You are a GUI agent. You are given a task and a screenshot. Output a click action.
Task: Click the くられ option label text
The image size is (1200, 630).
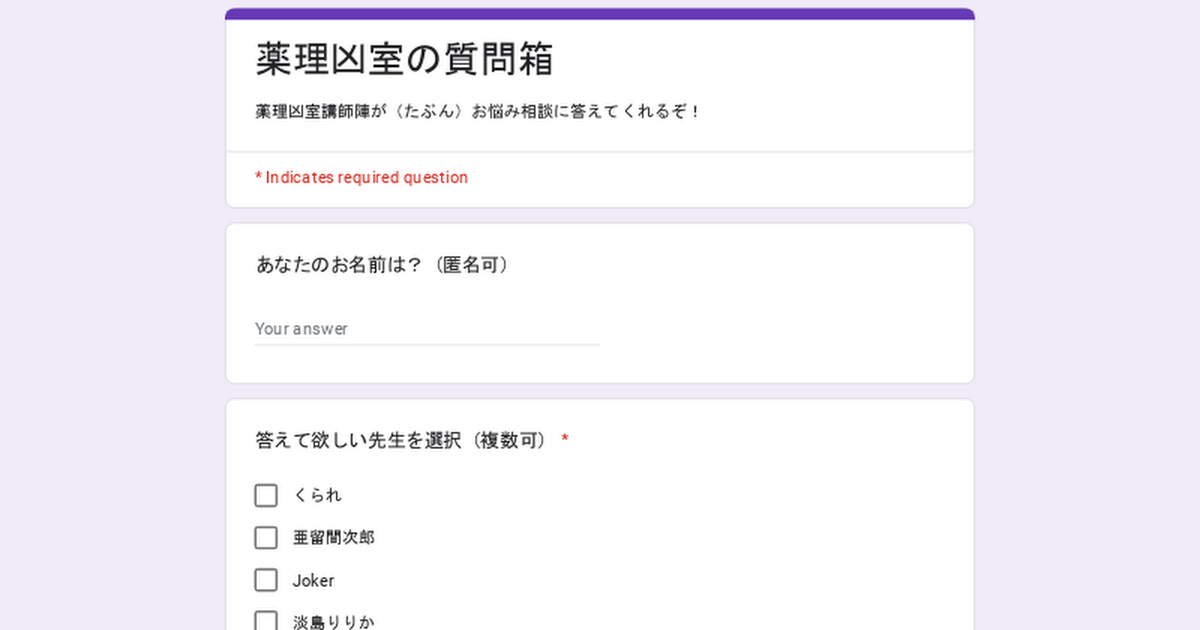point(317,495)
